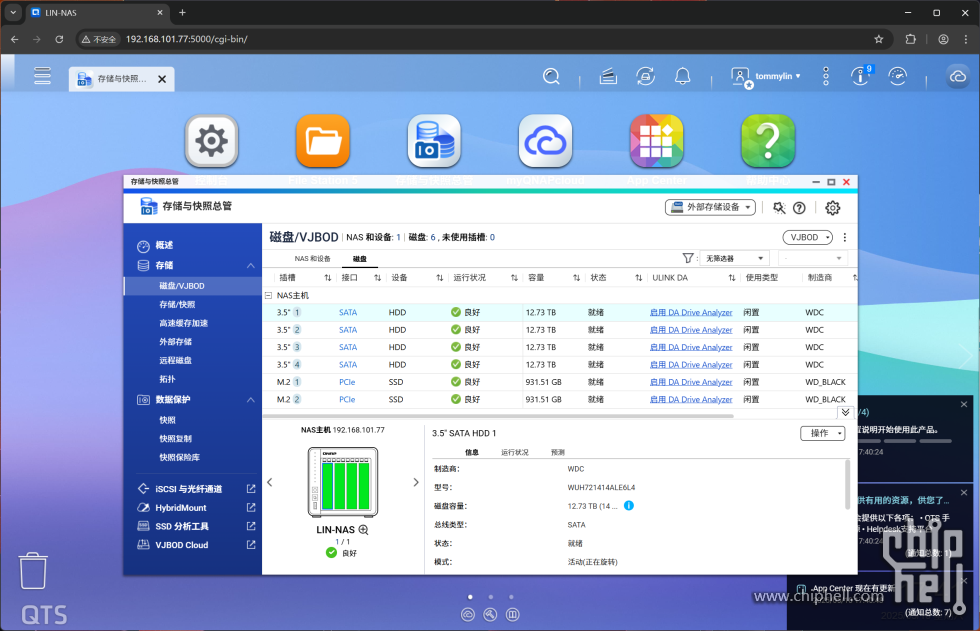Open the desktop recycle bin icon
The image size is (980, 631).
pos(32,570)
